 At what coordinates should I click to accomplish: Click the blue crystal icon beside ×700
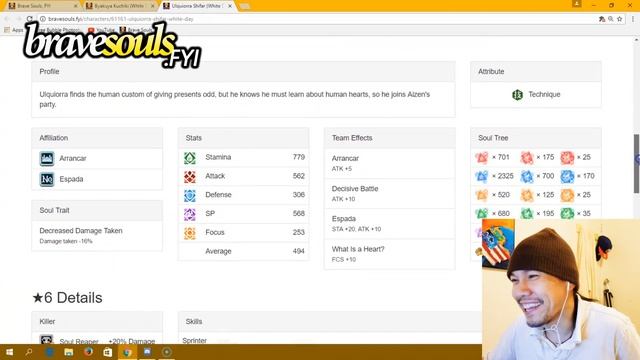coord(527,176)
